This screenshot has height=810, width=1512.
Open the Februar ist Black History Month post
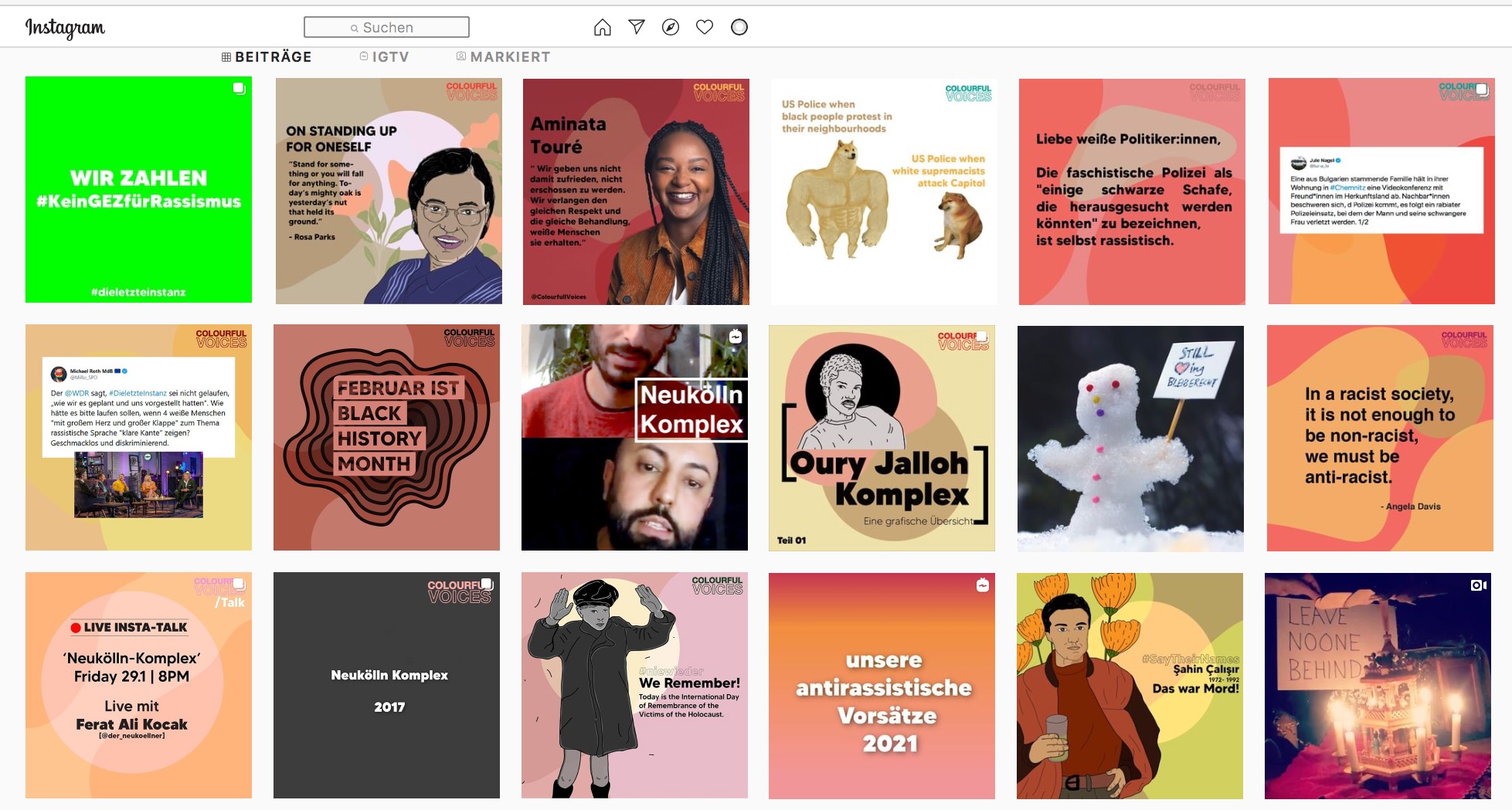(x=386, y=437)
